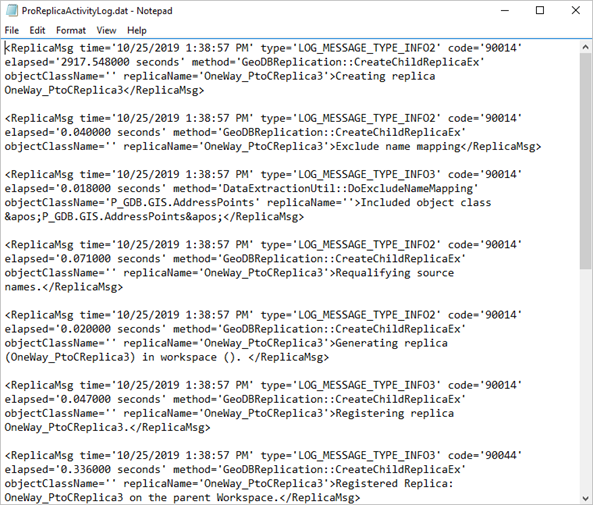Click text '0.018000 seconds'

110,188
